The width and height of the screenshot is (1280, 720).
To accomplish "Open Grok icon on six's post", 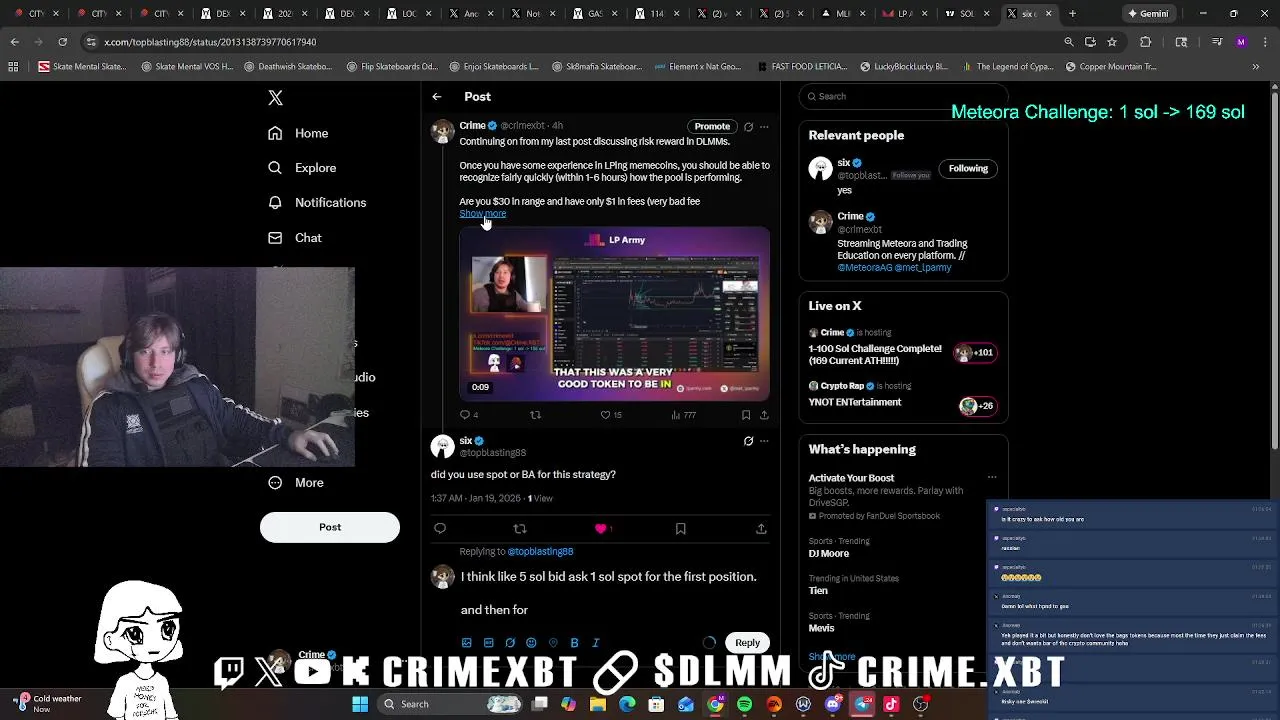I will pos(748,441).
